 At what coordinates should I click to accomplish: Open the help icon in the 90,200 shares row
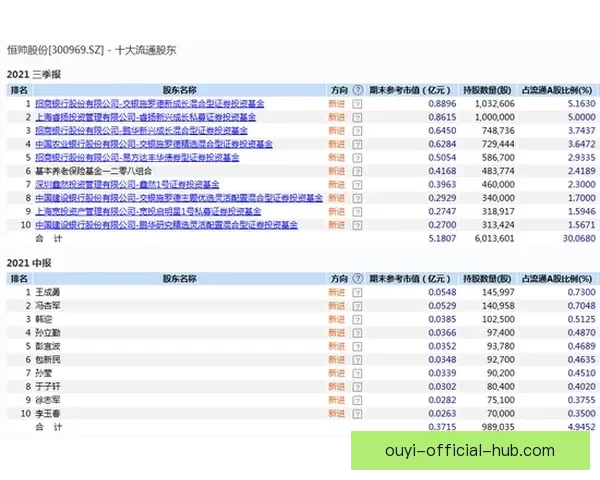click(357, 373)
